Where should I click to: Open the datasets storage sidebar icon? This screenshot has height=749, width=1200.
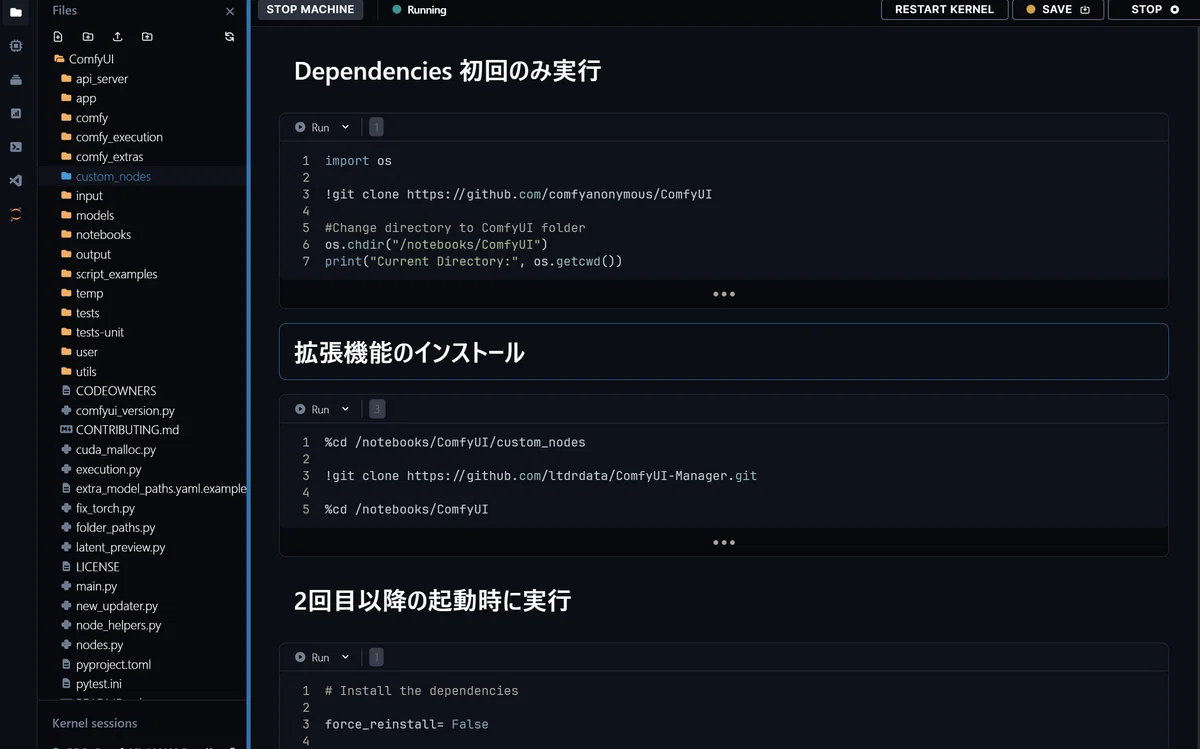15,80
